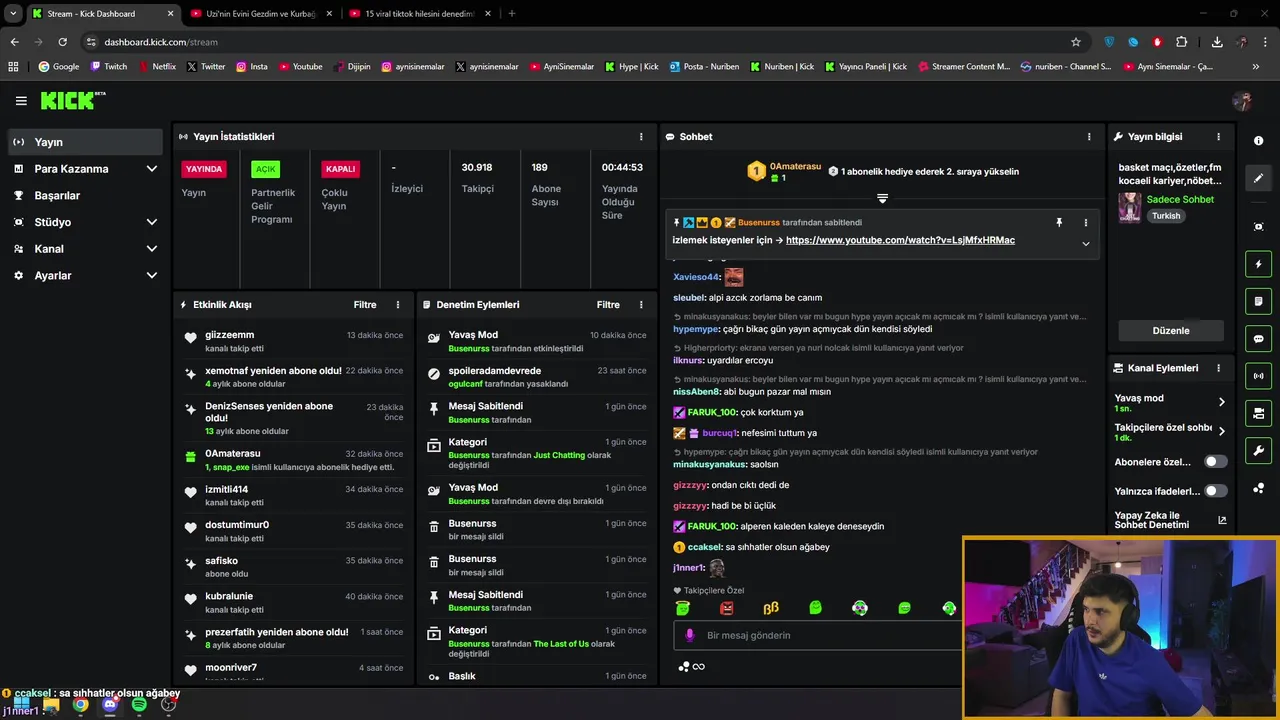
Task: Click the document icon in right sidebar
Action: tap(1258, 301)
